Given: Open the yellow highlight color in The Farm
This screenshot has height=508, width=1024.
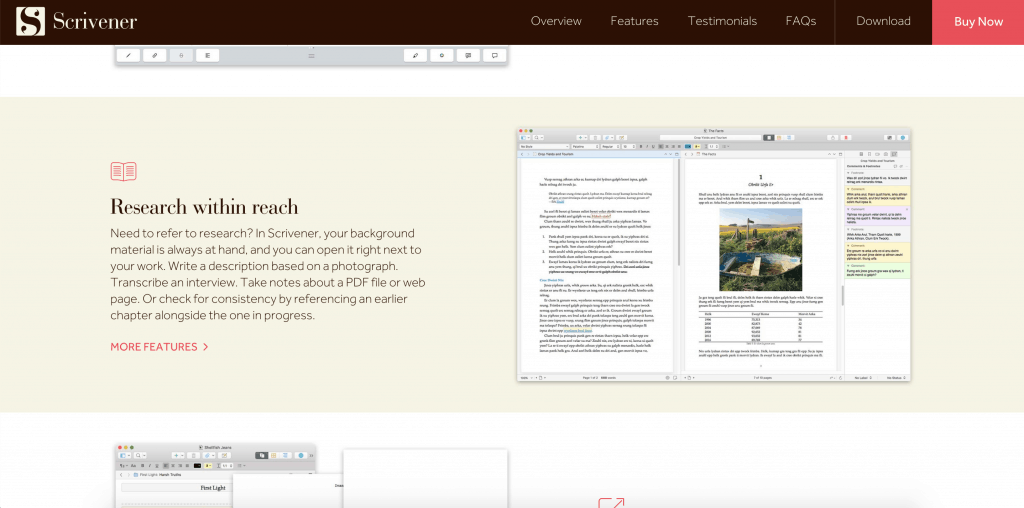Looking at the screenshot, I should pos(697,146).
